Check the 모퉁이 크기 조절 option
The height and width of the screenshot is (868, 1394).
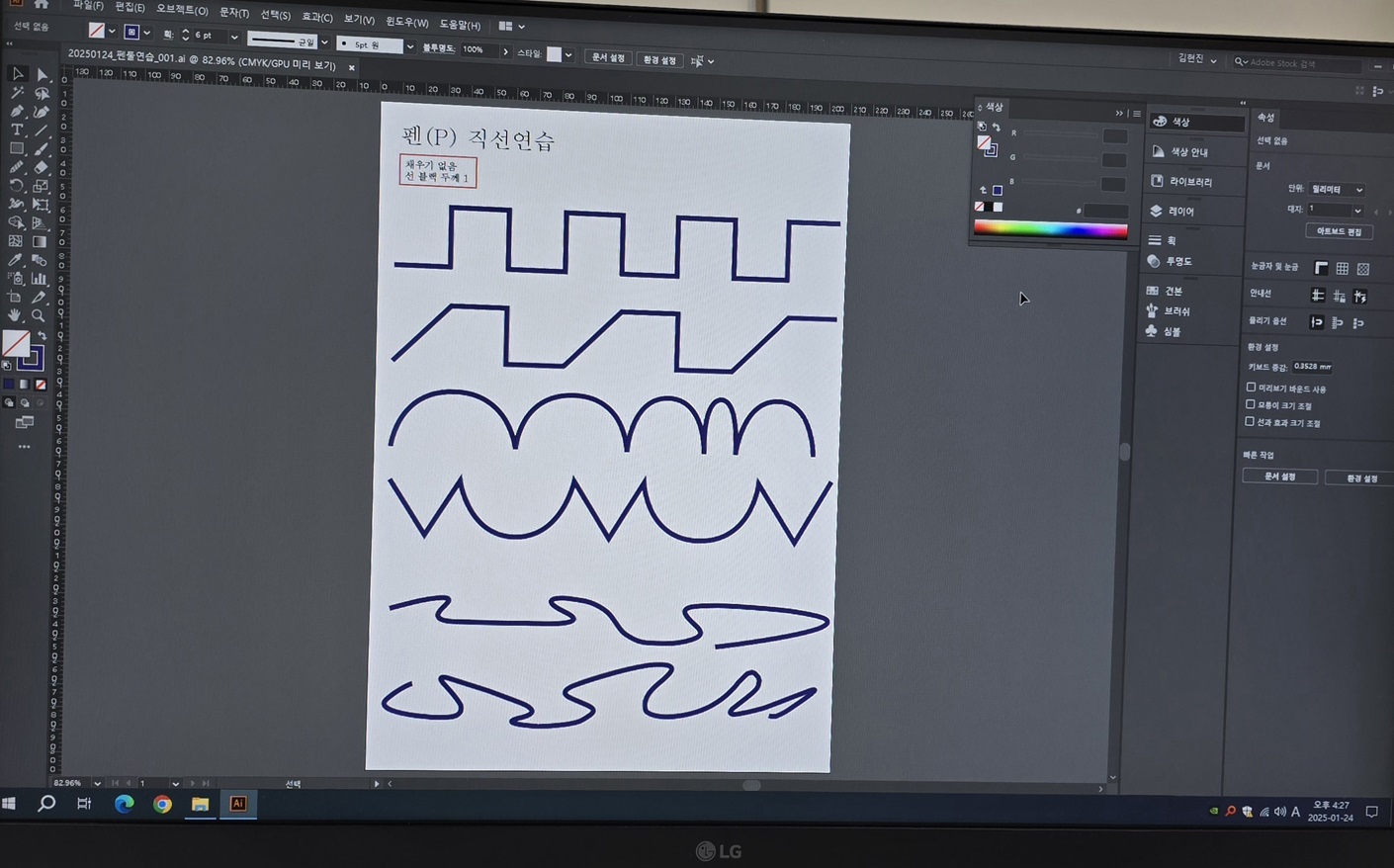click(1251, 405)
